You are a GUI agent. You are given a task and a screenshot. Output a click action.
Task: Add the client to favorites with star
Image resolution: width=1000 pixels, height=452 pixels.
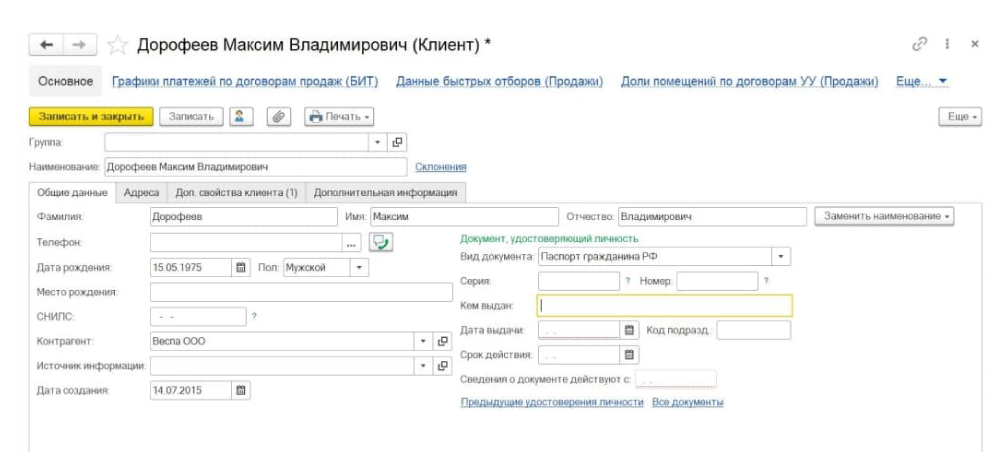(116, 46)
